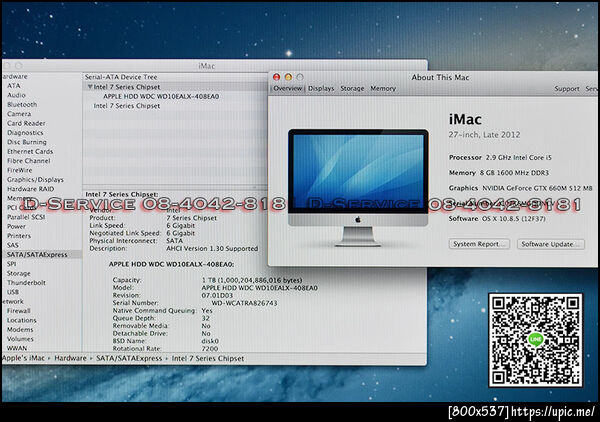Switch to the Memory tab
The height and width of the screenshot is (422, 600).
383,88
